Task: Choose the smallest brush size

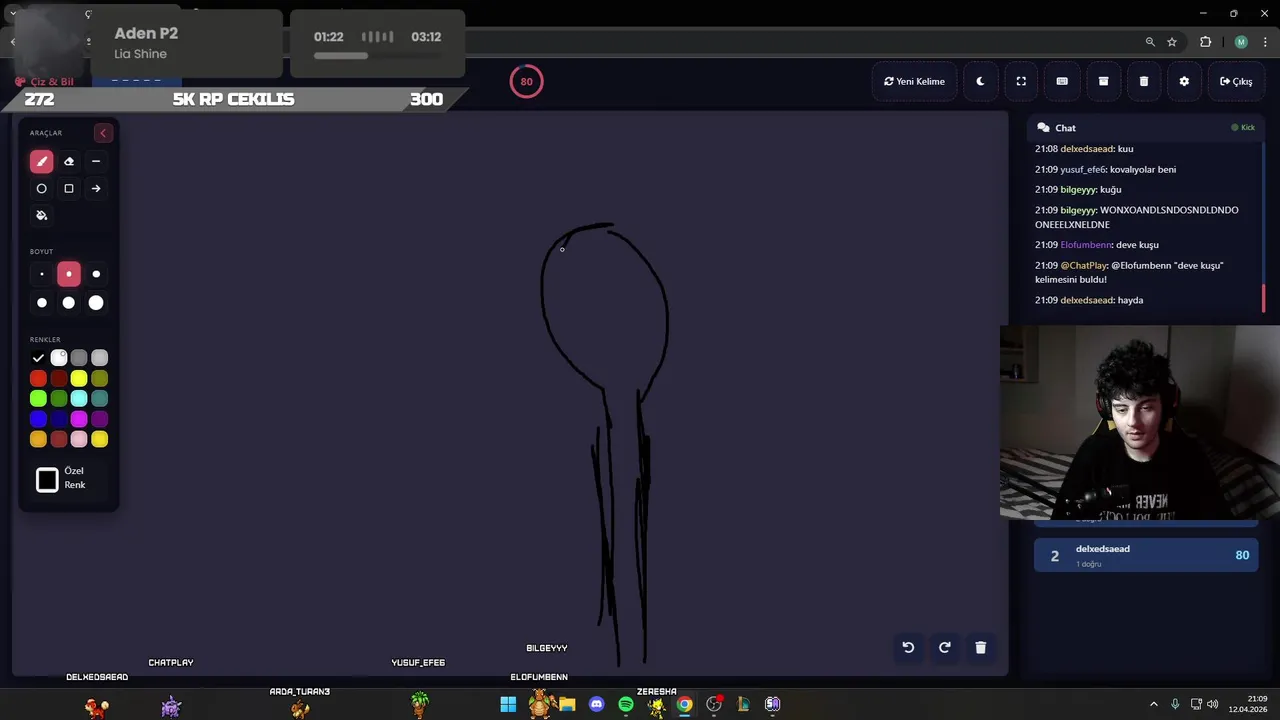Action: click(41, 274)
